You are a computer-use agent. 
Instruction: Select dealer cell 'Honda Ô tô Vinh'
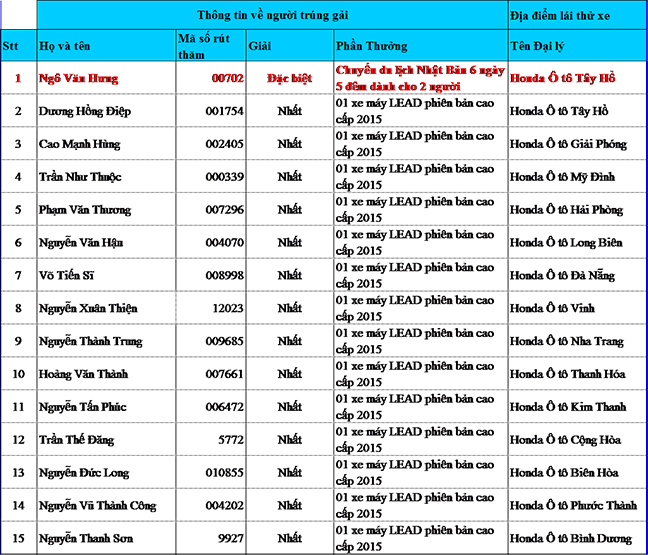tap(578, 308)
